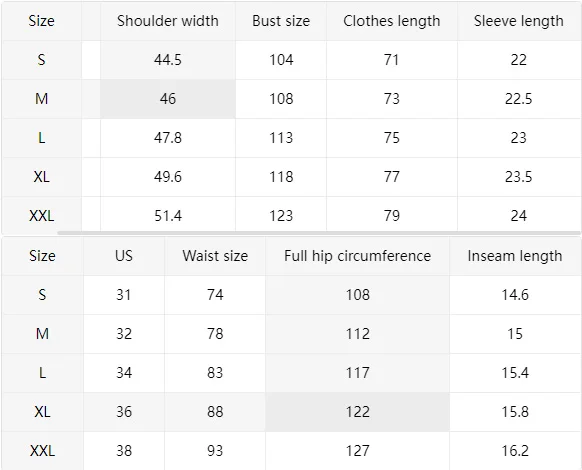
Task: Click the Sleeve length header
Action: coord(519,21)
